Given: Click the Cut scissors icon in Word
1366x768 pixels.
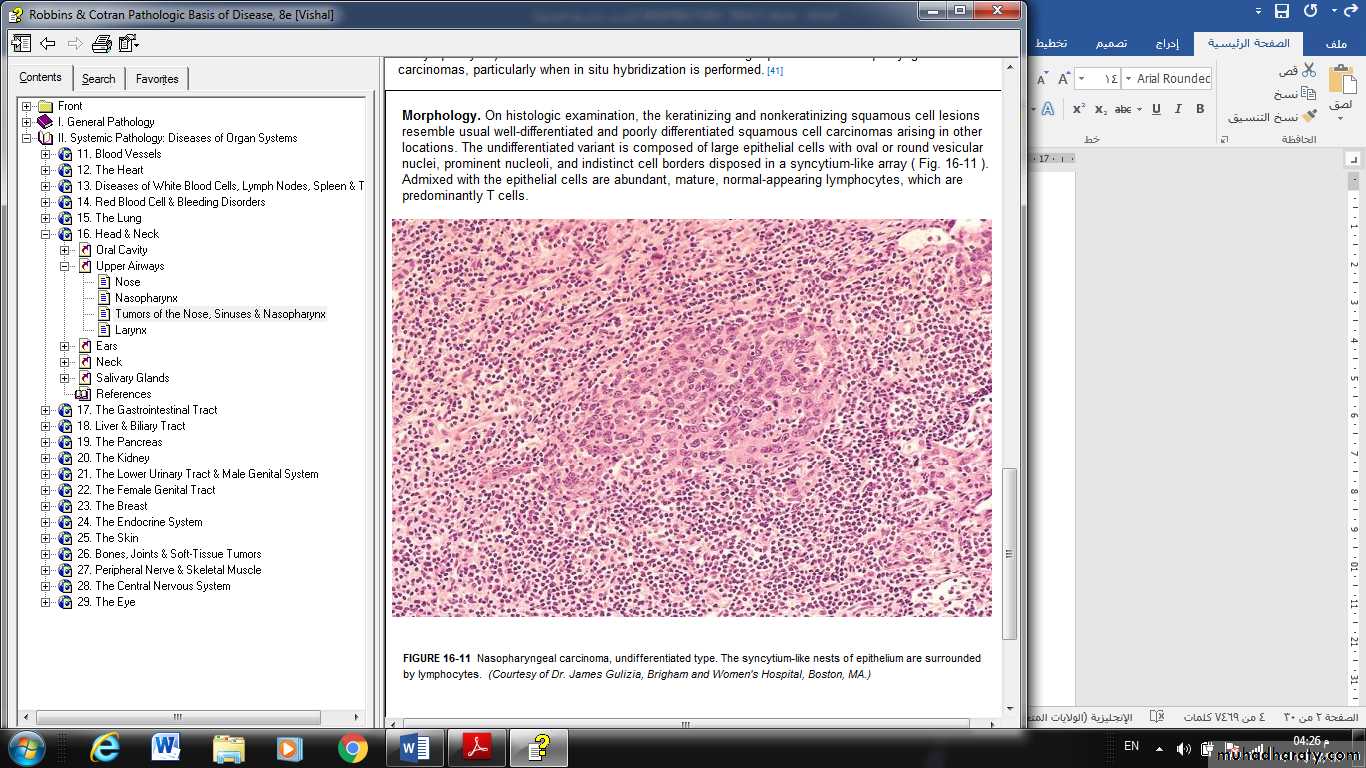Looking at the screenshot, I should click(x=1308, y=70).
